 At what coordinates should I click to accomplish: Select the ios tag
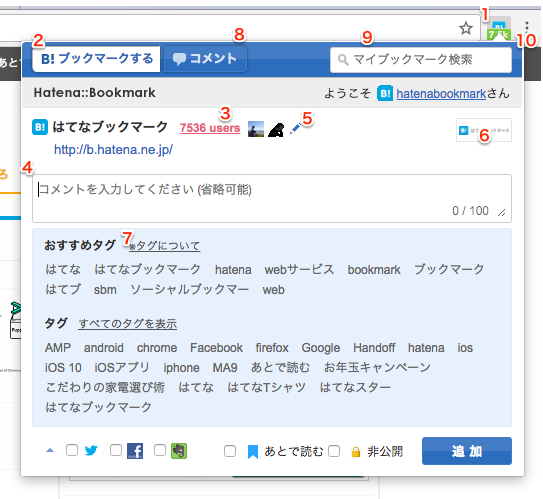[465, 348]
